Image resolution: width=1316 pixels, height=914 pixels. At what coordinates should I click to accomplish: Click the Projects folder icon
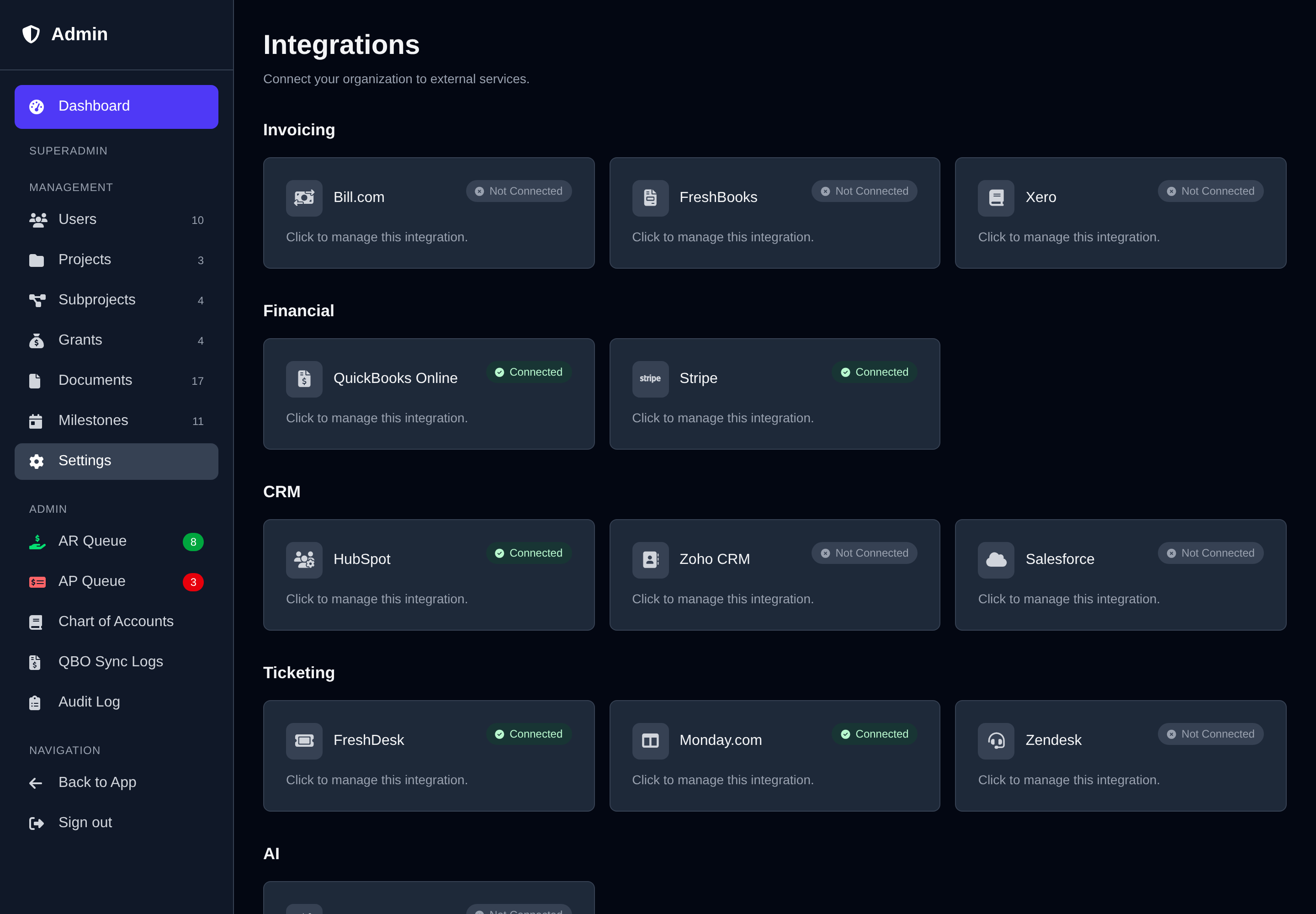click(x=37, y=260)
